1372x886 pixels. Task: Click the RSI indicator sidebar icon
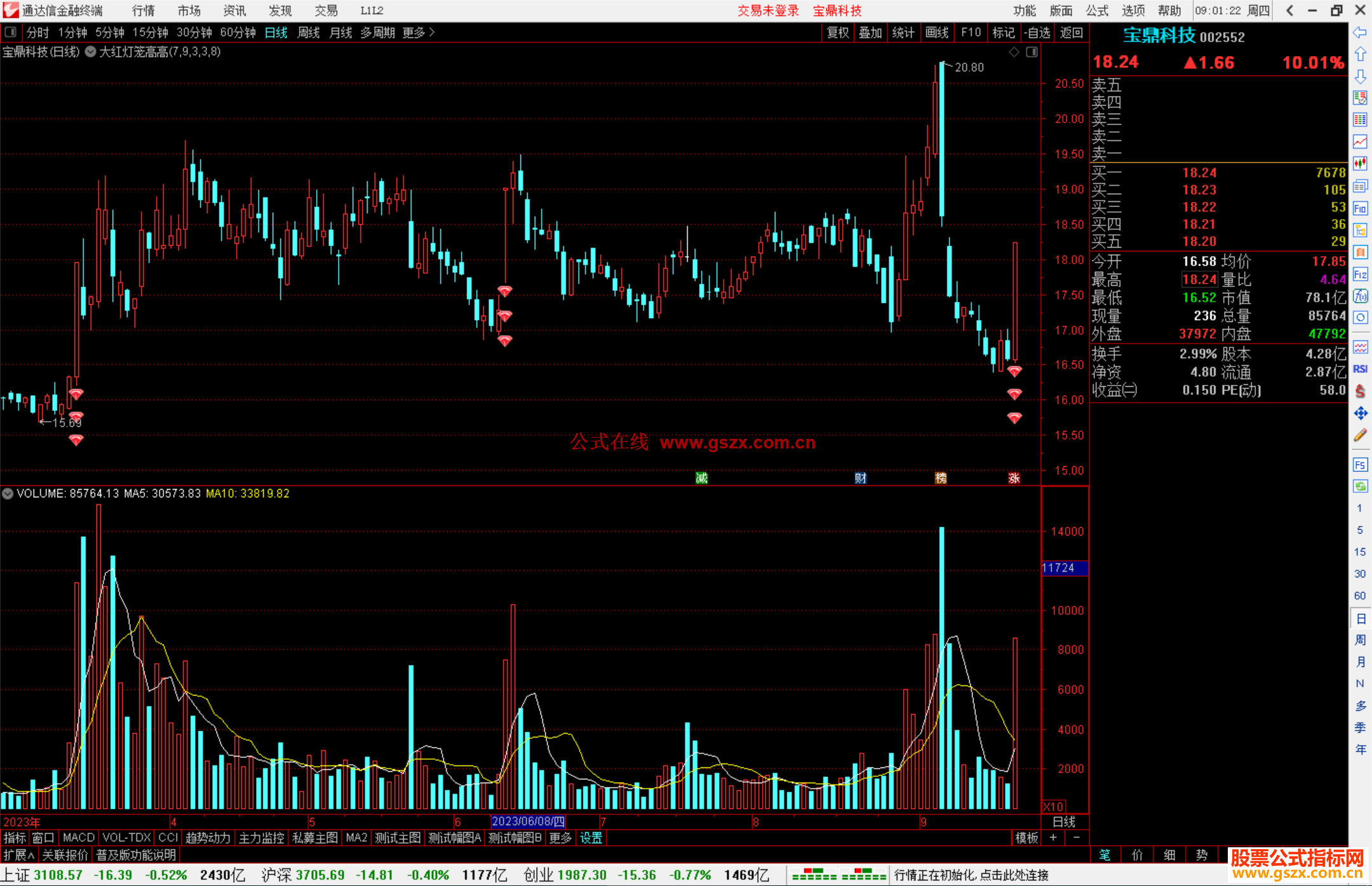pyautogui.click(x=1360, y=369)
